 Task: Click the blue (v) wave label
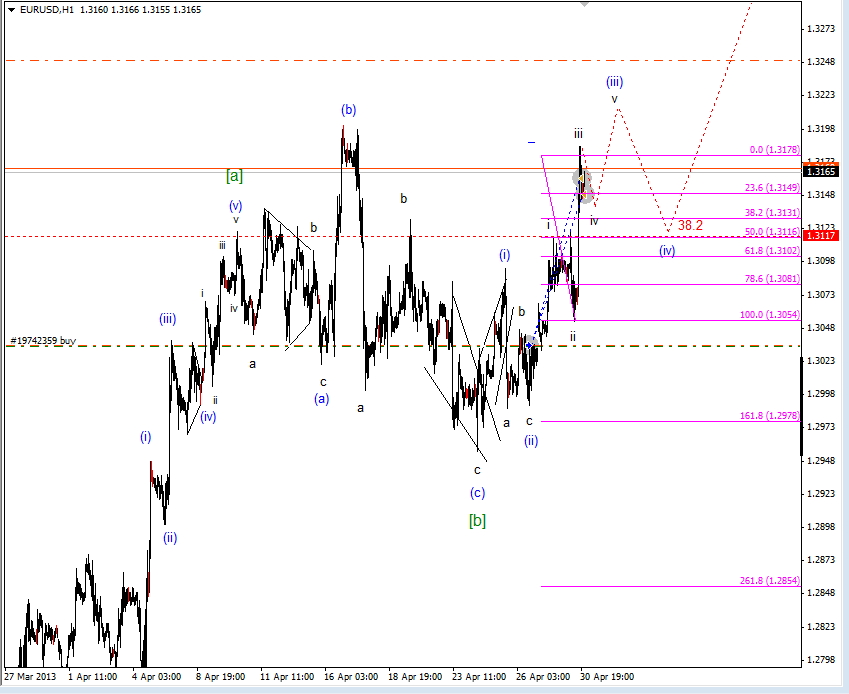click(x=235, y=206)
